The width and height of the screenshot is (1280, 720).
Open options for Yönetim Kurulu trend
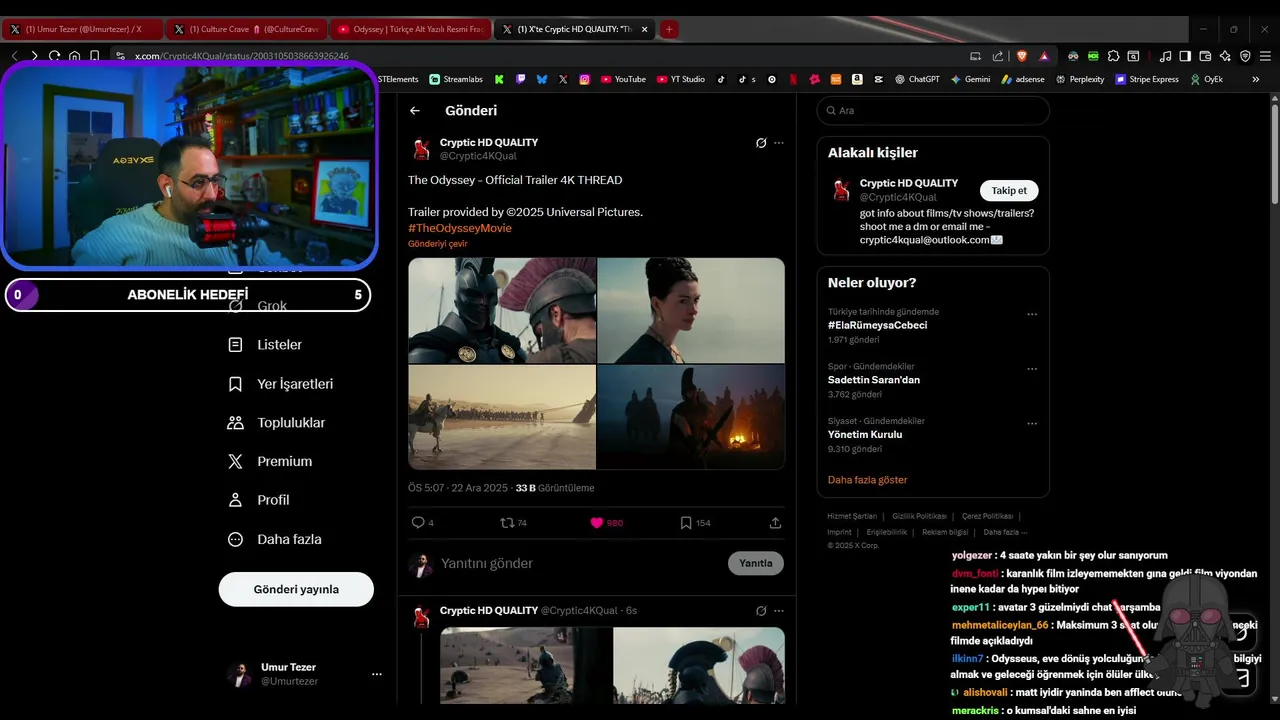click(1032, 424)
